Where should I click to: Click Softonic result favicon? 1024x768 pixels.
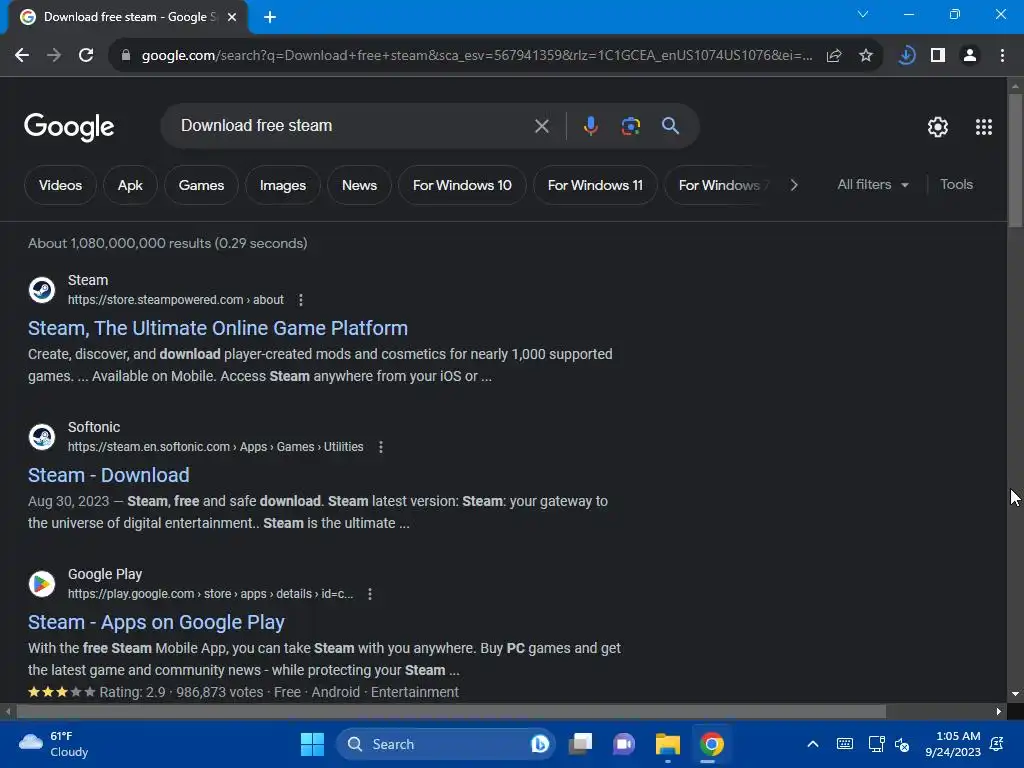tap(42, 436)
